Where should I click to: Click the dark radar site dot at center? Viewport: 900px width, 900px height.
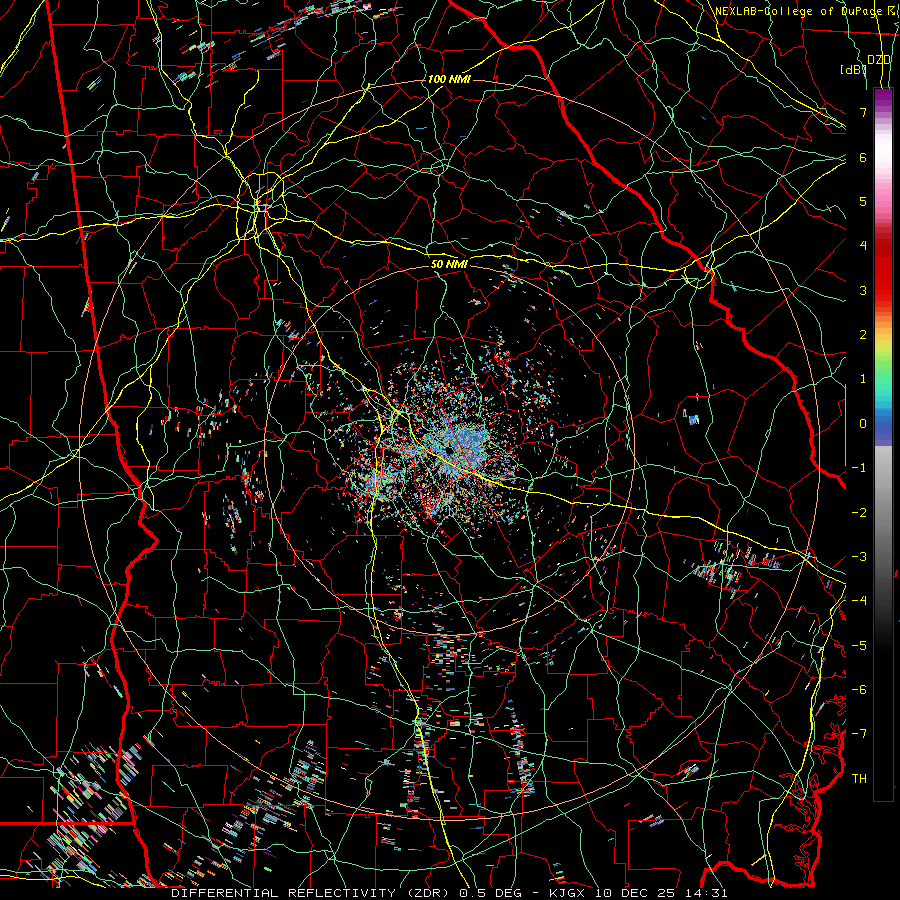point(449,451)
